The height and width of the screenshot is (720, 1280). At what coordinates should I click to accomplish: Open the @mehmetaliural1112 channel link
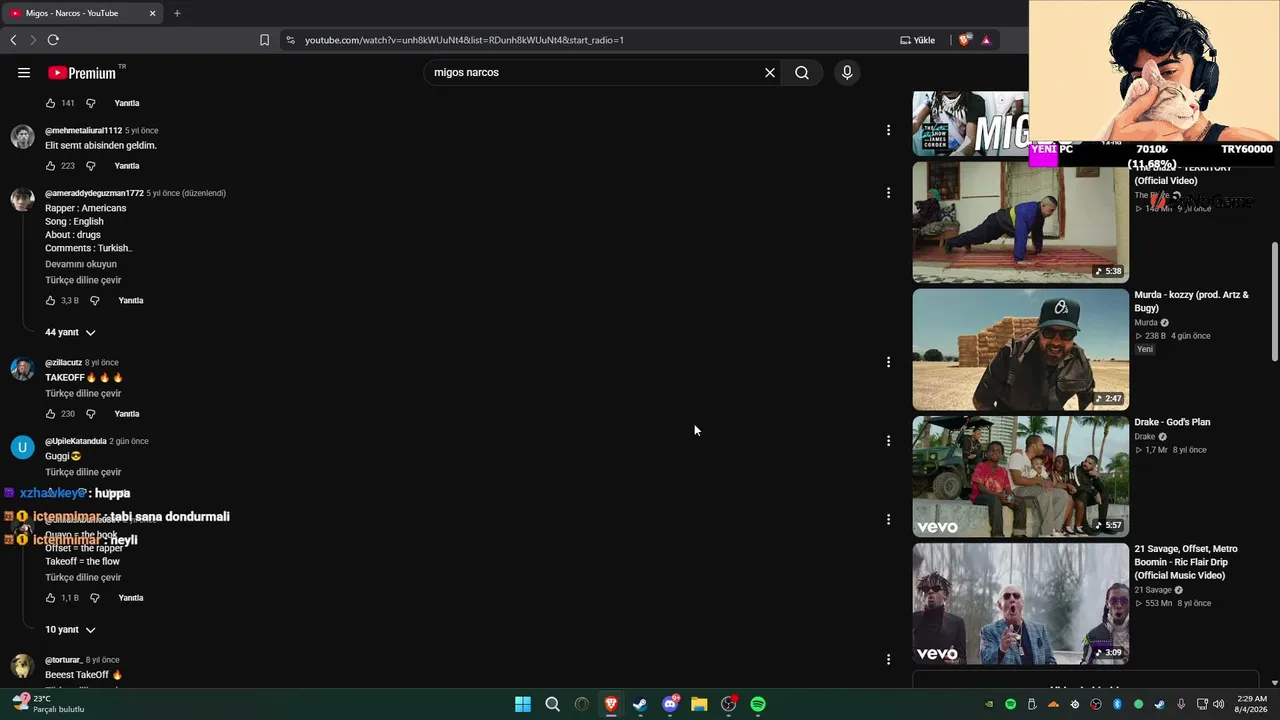pos(83,130)
